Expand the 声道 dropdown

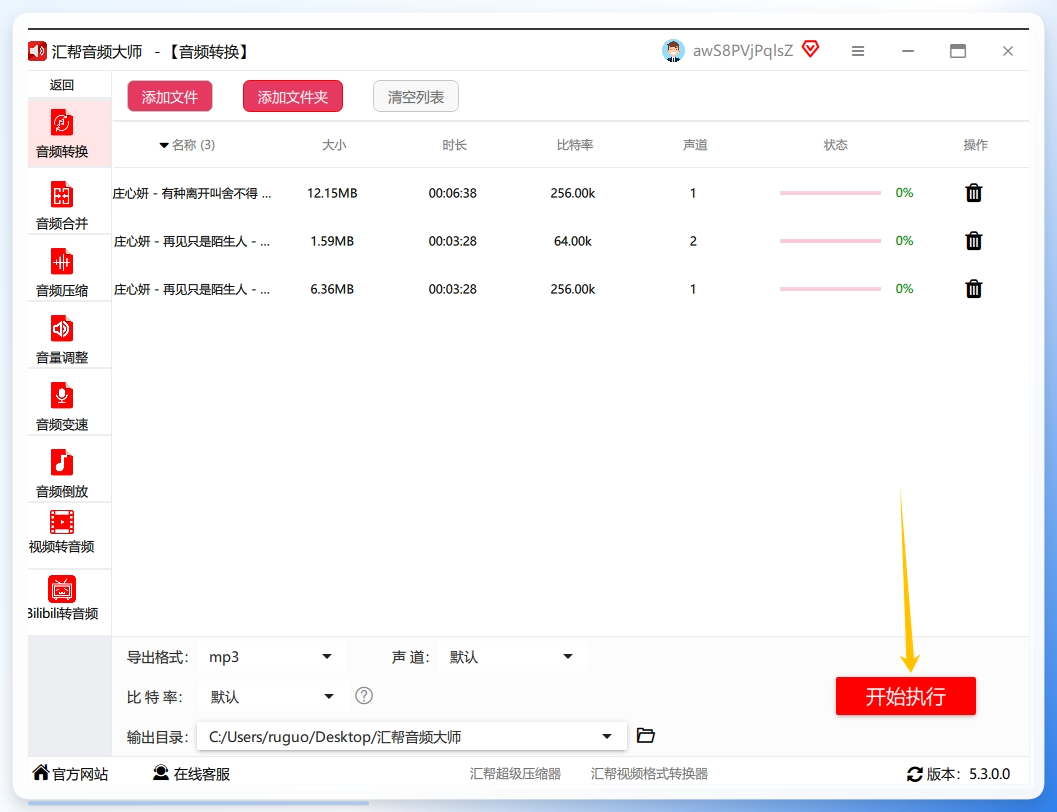(x=568, y=656)
